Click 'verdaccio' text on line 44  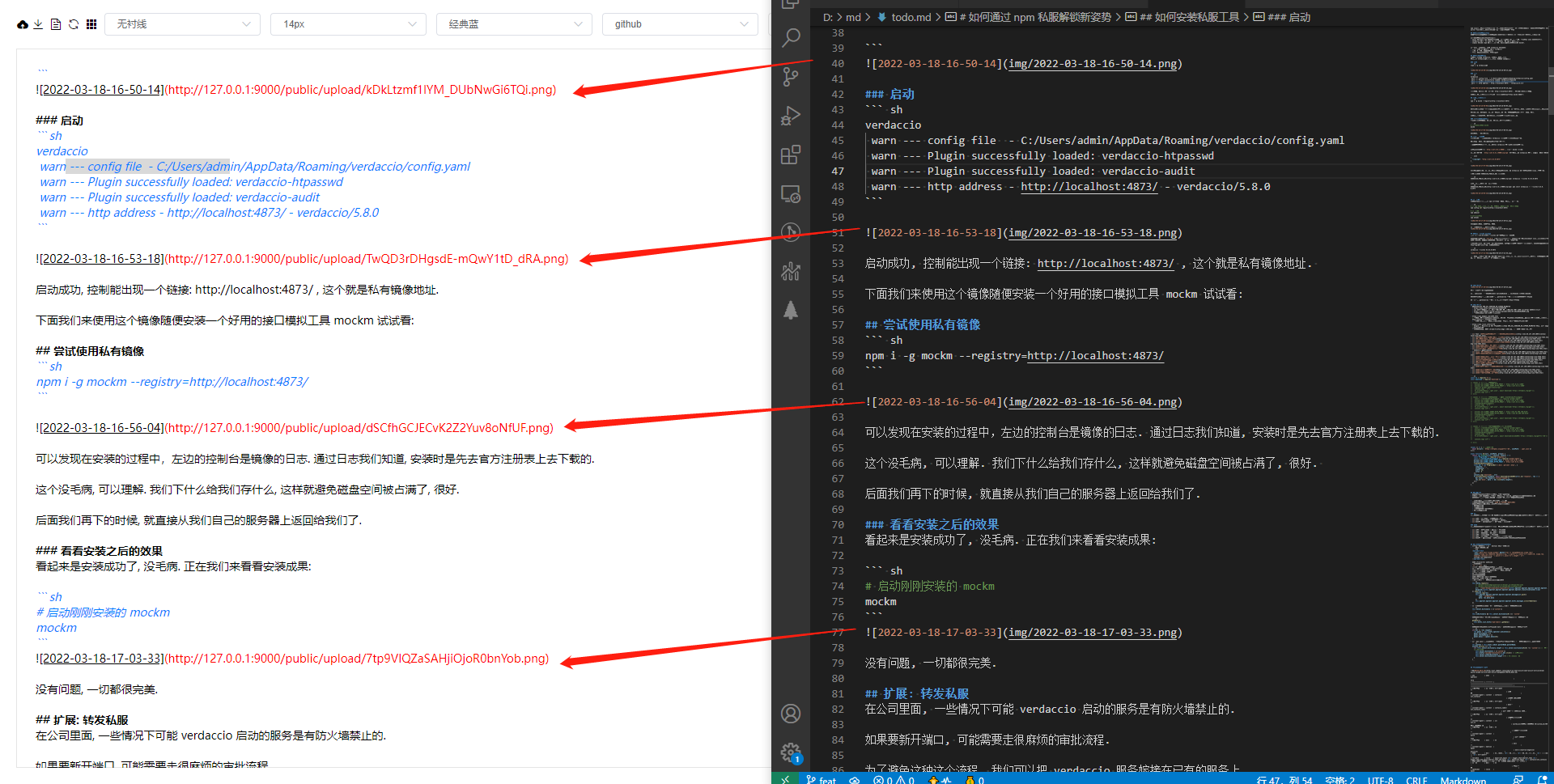[x=893, y=125]
